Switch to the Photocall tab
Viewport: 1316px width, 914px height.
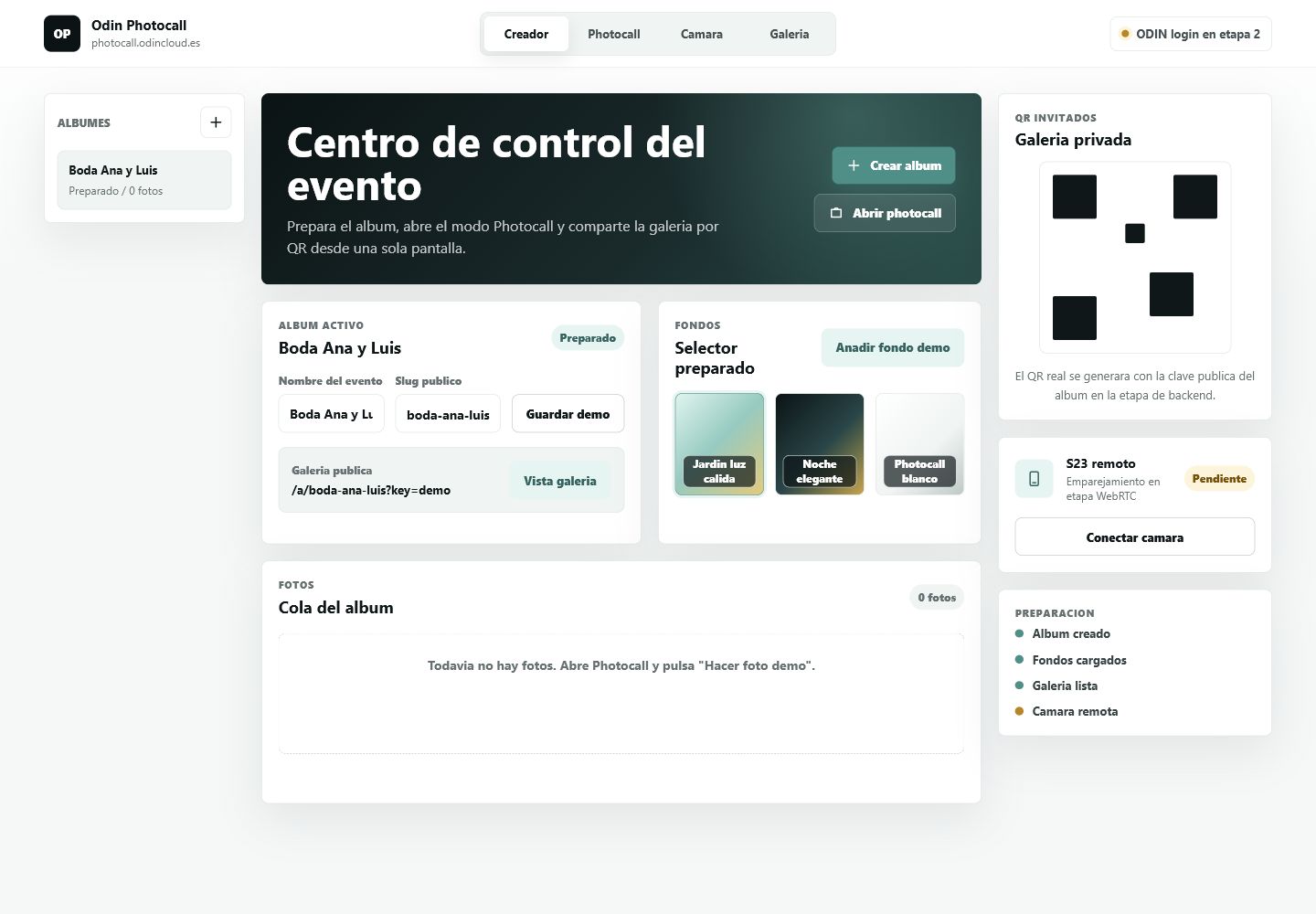coord(614,34)
